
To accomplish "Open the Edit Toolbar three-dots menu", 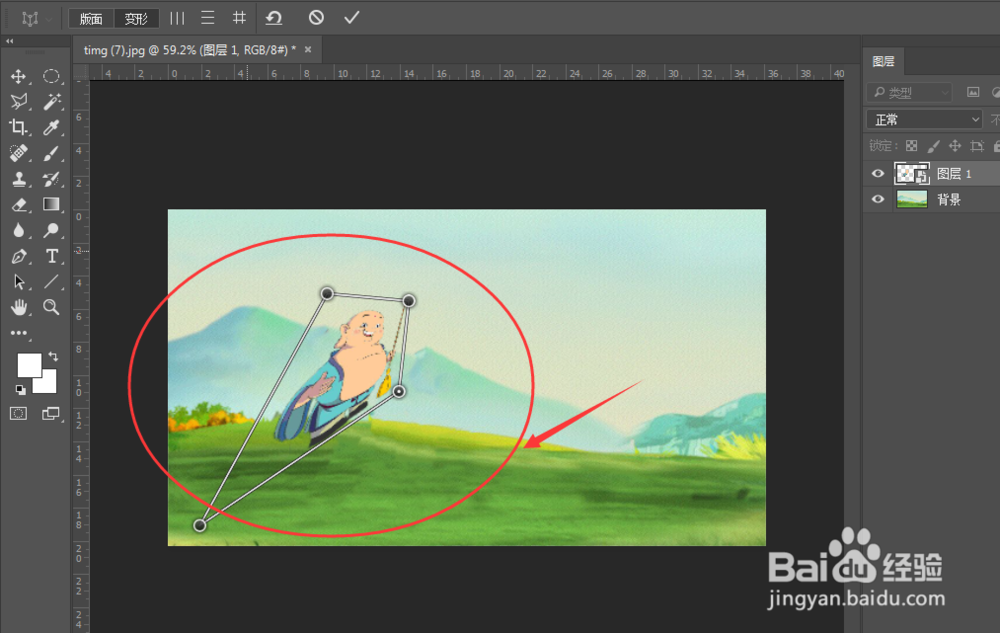I will coord(18,333).
